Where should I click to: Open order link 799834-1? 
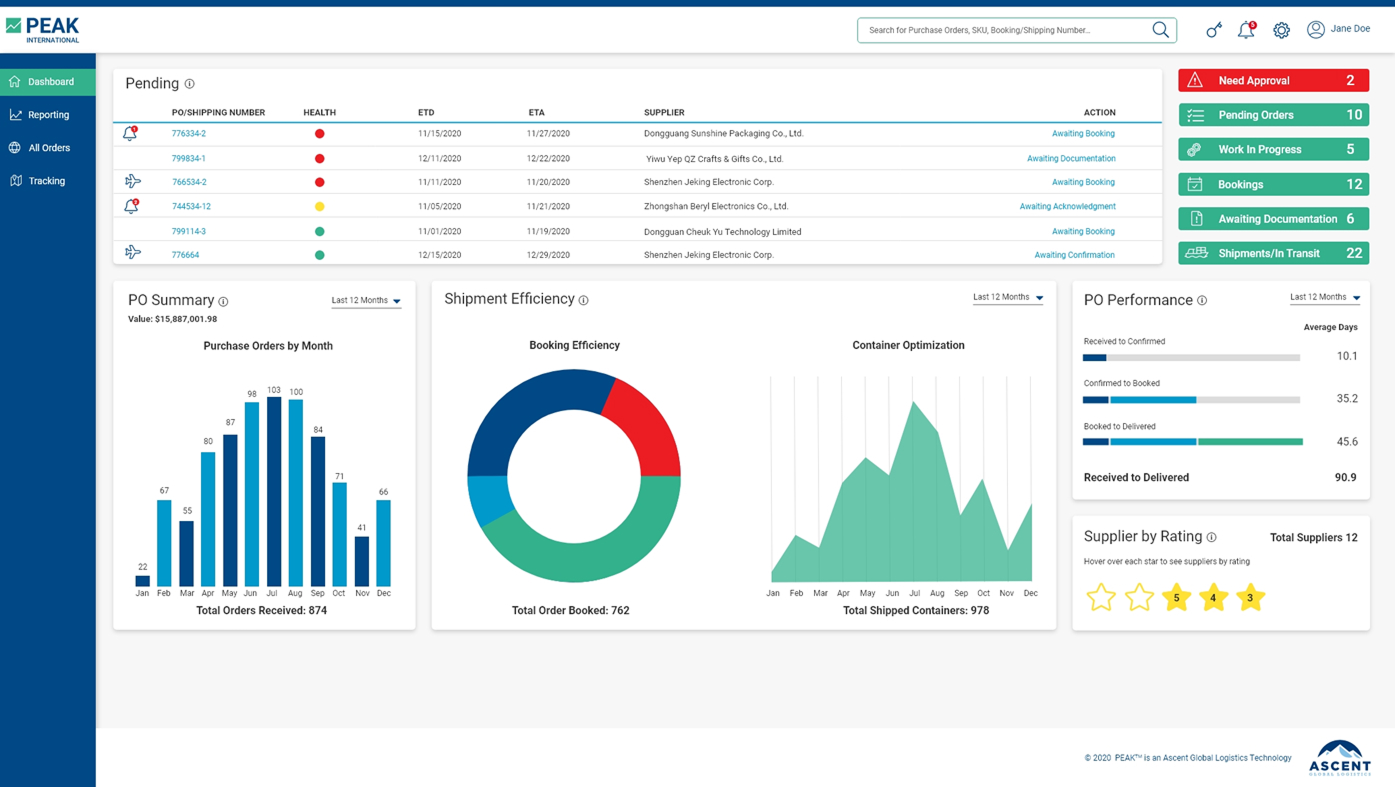click(188, 158)
